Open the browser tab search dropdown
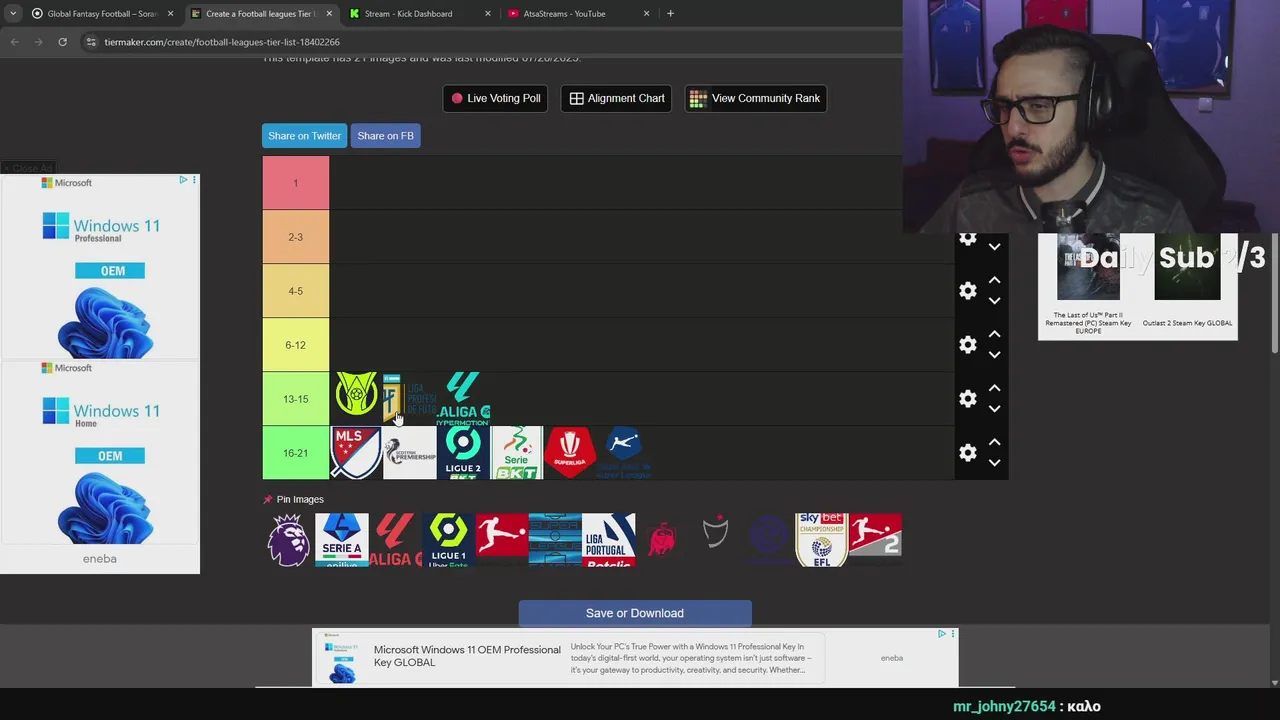The height and width of the screenshot is (720, 1280). pos(13,14)
